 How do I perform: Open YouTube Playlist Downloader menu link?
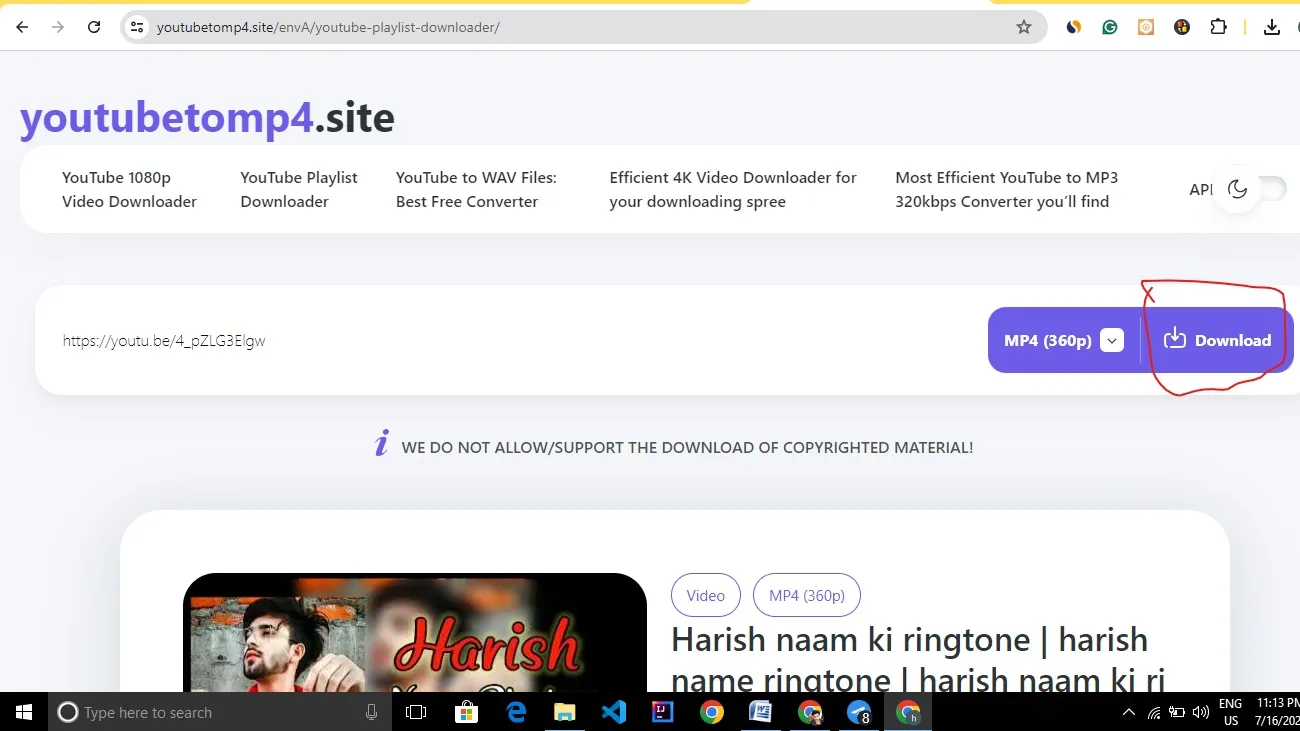click(299, 189)
